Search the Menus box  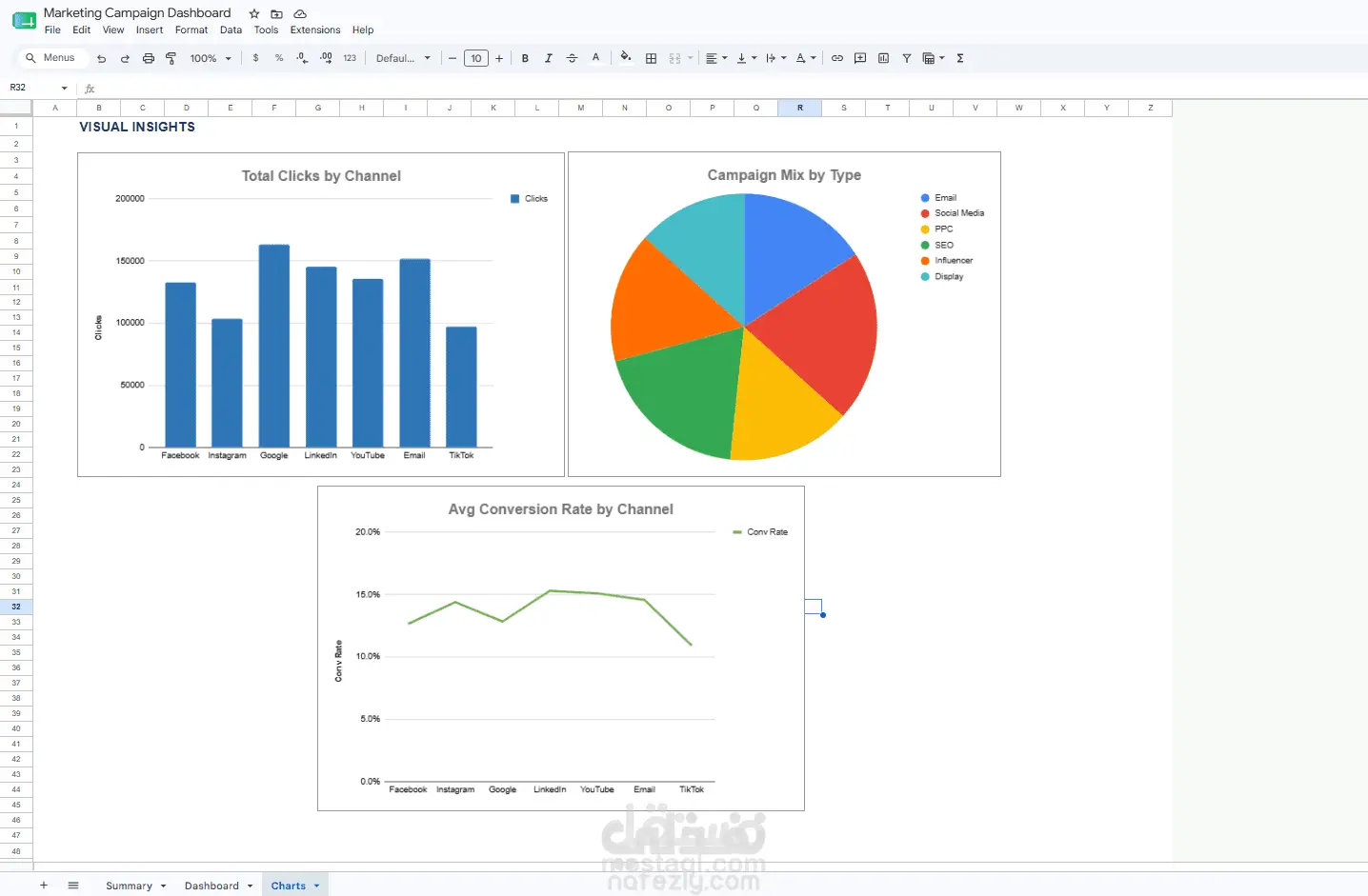pyautogui.click(x=53, y=58)
